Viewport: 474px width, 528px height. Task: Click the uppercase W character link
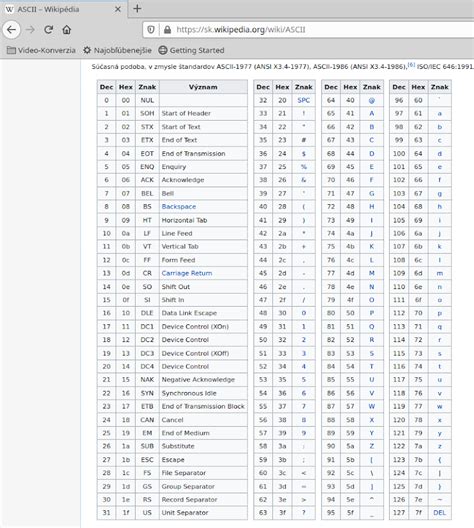[x=372, y=406]
